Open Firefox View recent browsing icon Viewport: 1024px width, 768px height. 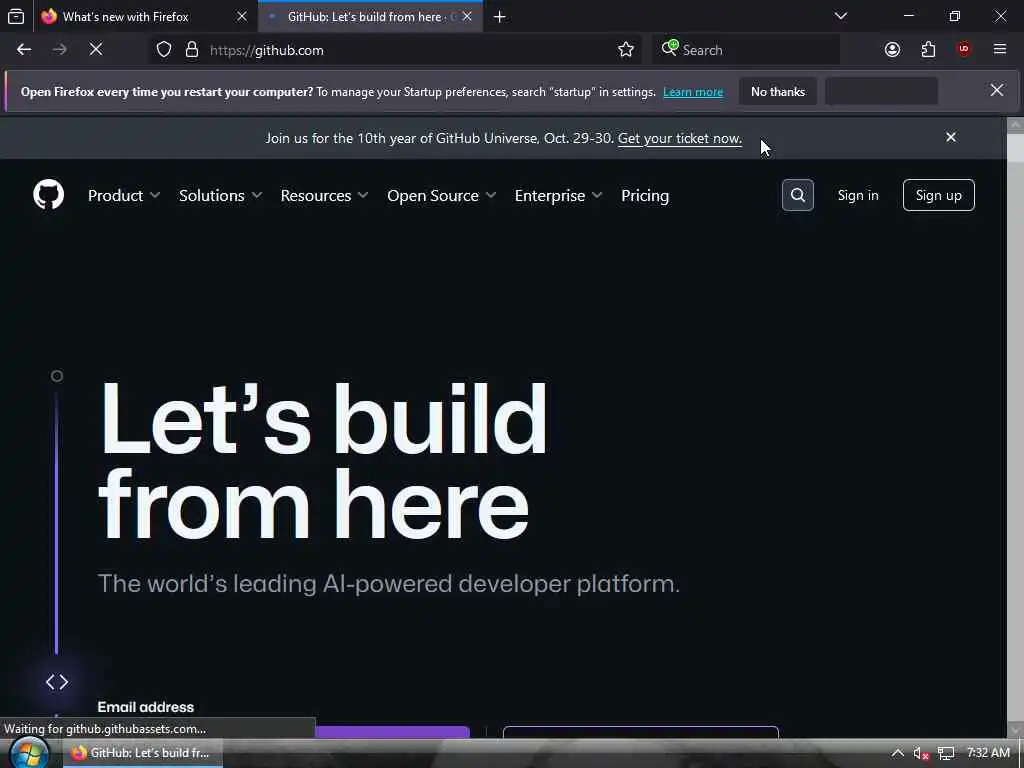16,16
